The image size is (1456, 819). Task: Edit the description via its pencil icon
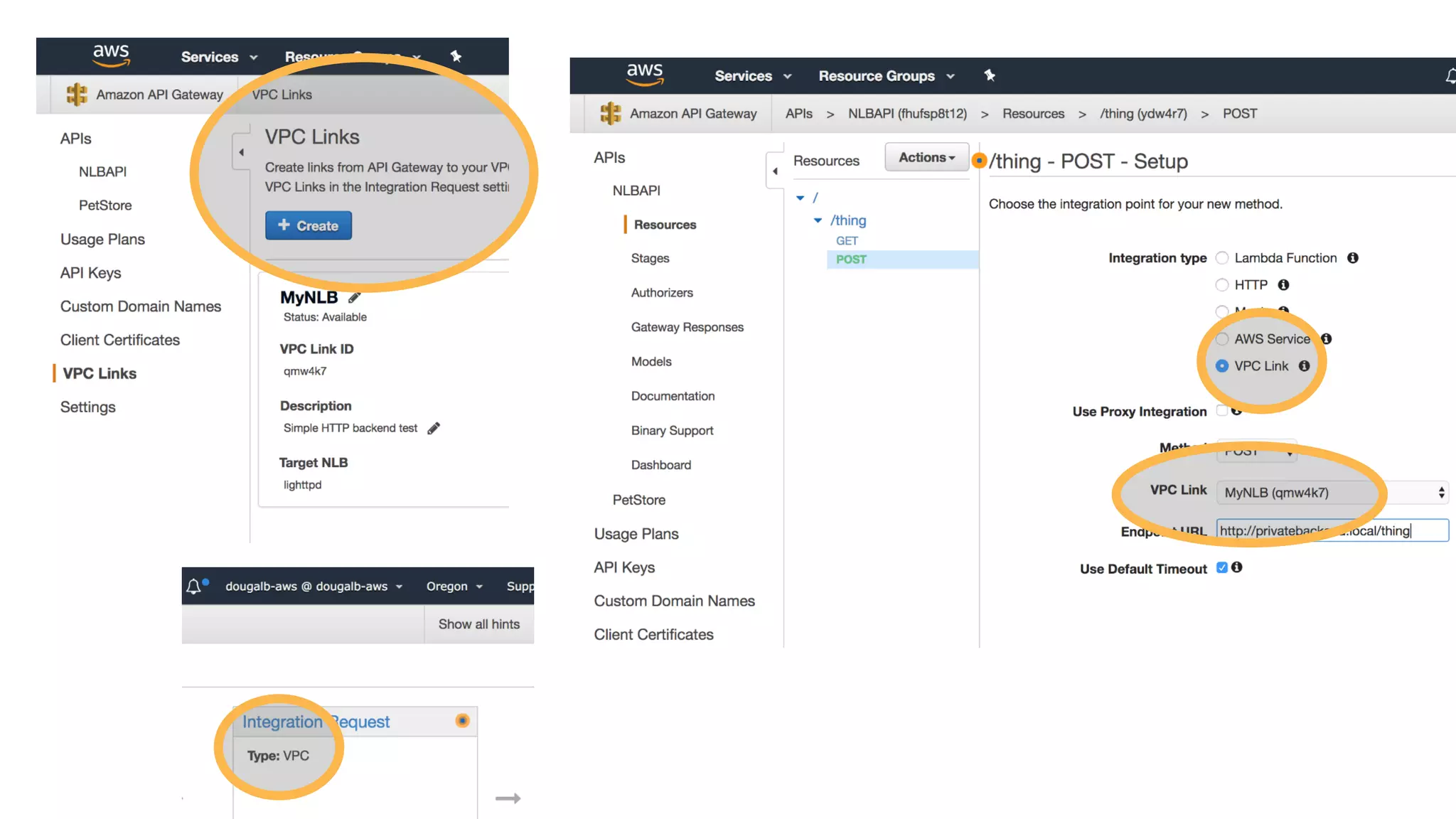tap(434, 428)
